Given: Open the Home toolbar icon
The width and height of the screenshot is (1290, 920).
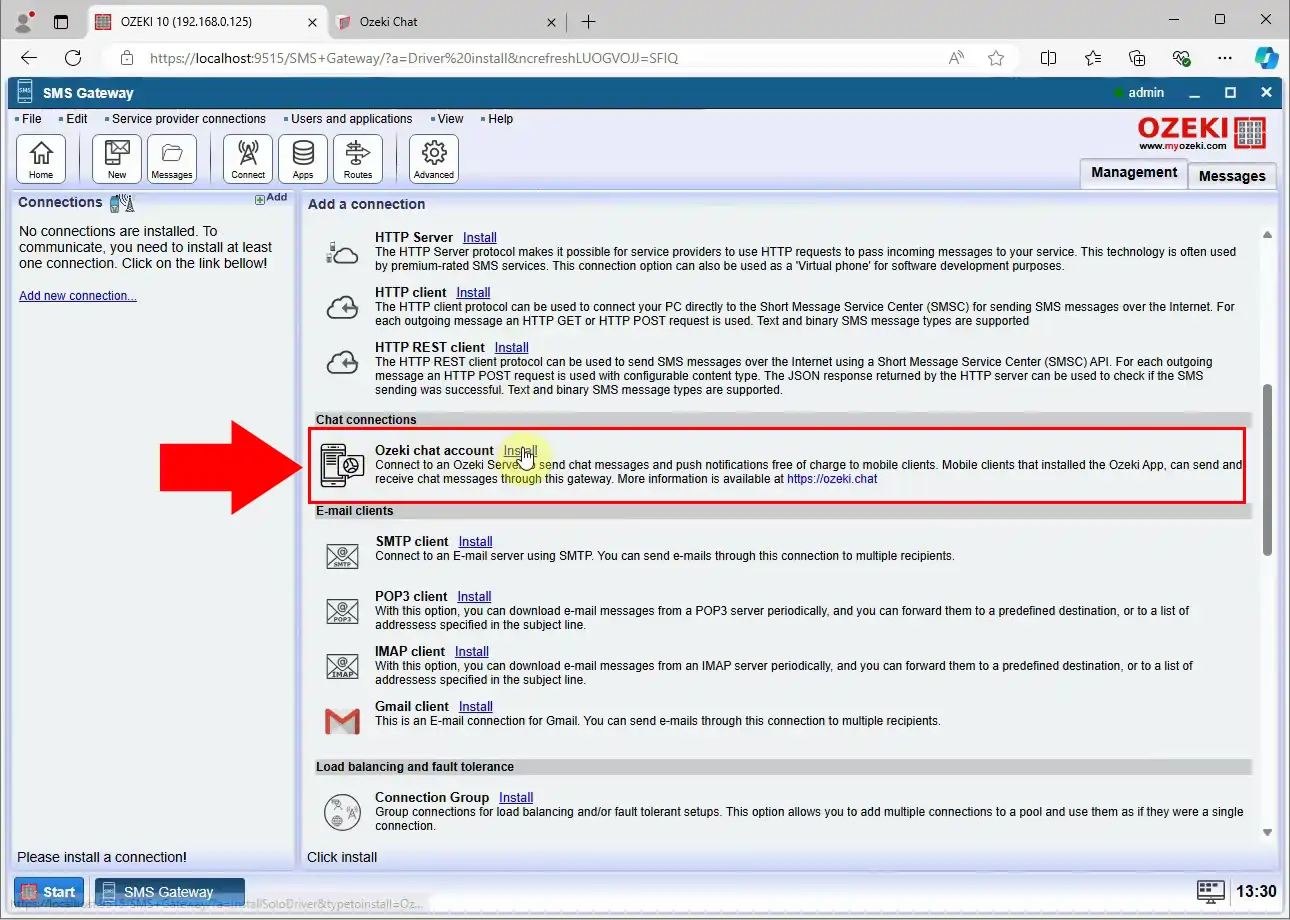Looking at the screenshot, I should click(x=41, y=159).
